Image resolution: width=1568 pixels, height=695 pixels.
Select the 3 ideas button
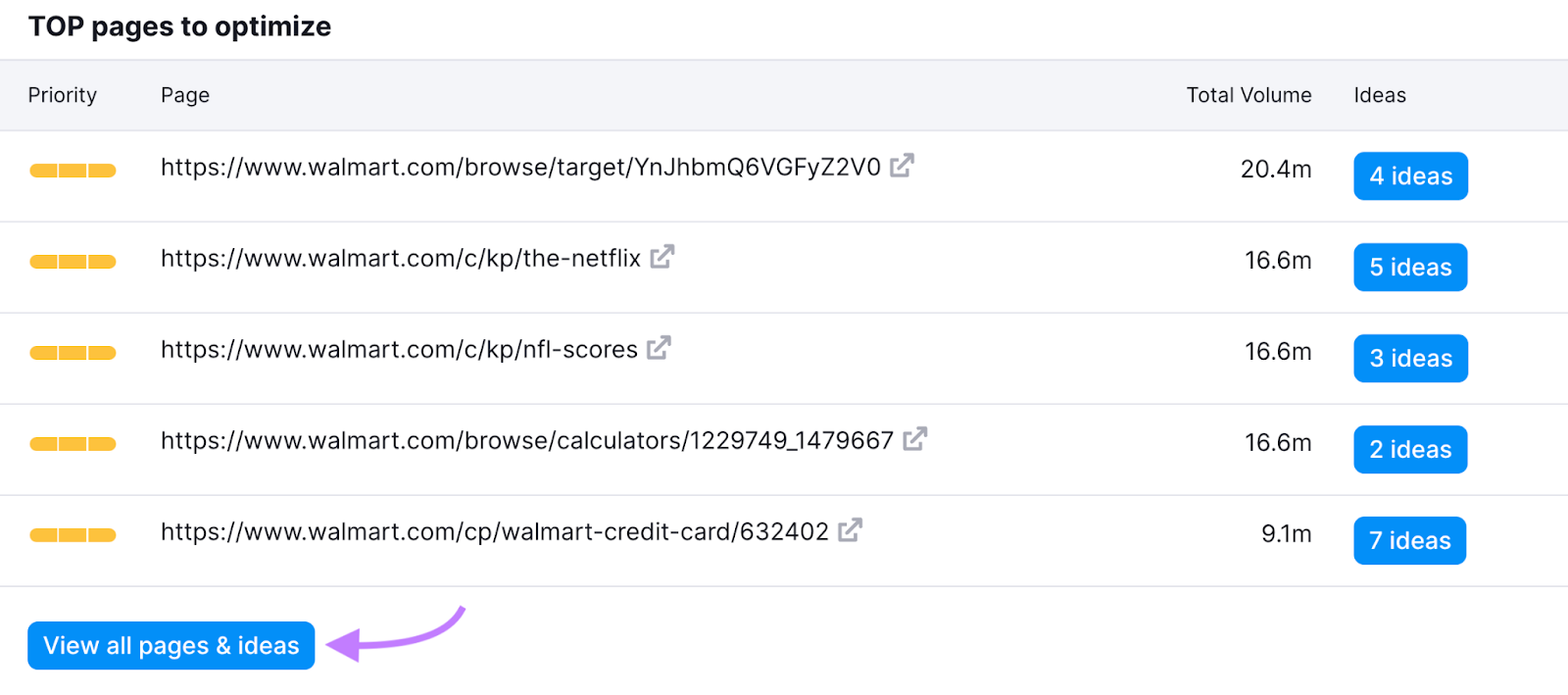(x=1410, y=359)
